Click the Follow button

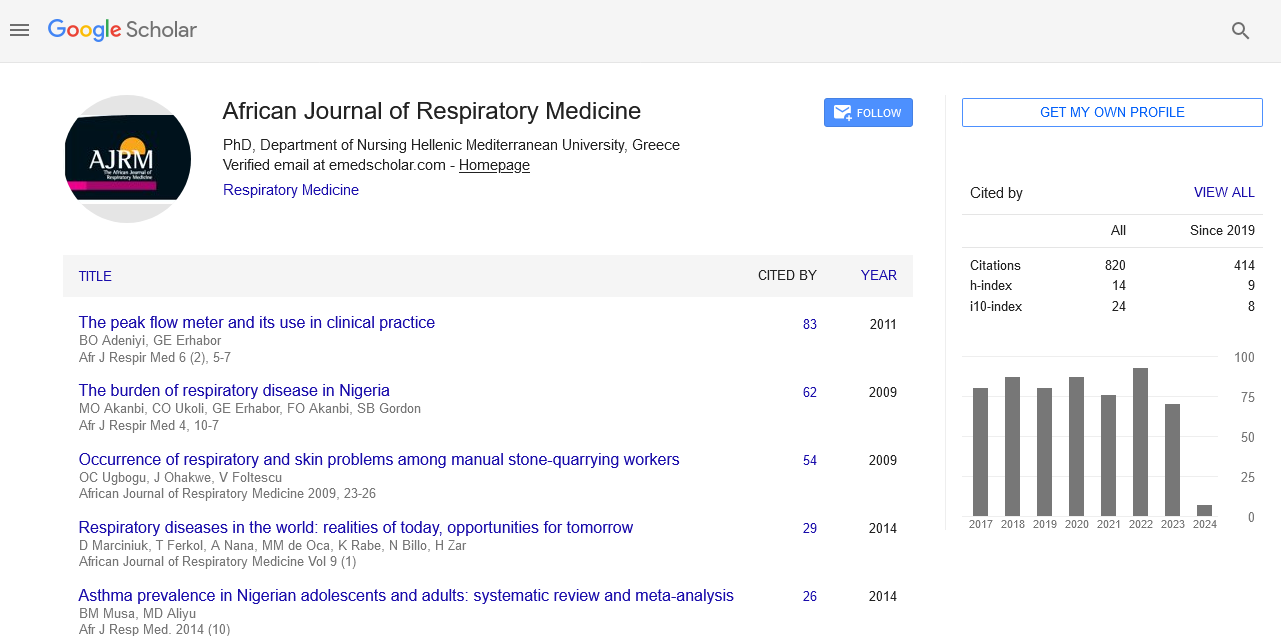(868, 113)
